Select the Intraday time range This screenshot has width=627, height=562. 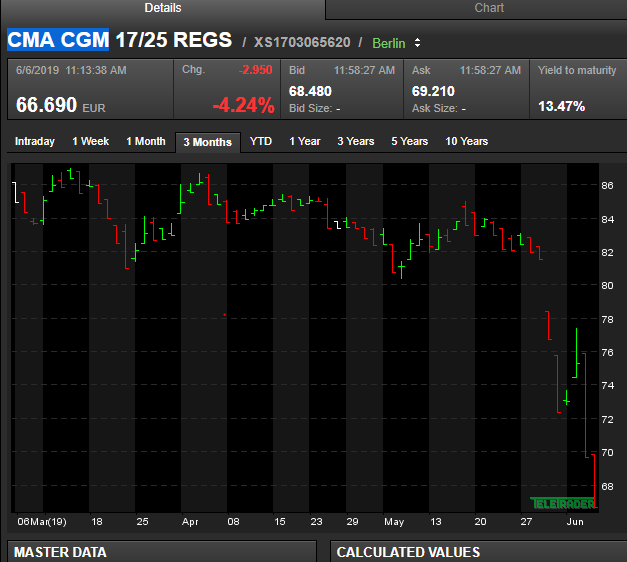pyautogui.click(x=35, y=141)
